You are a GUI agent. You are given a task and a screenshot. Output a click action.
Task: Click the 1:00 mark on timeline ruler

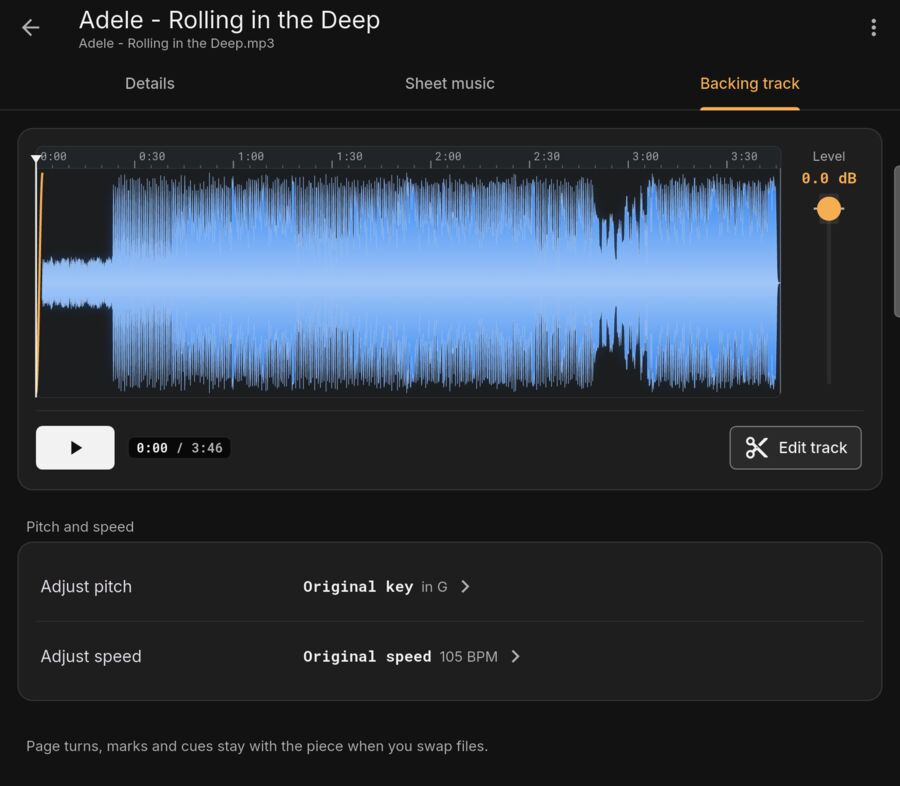[x=251, y=156]
